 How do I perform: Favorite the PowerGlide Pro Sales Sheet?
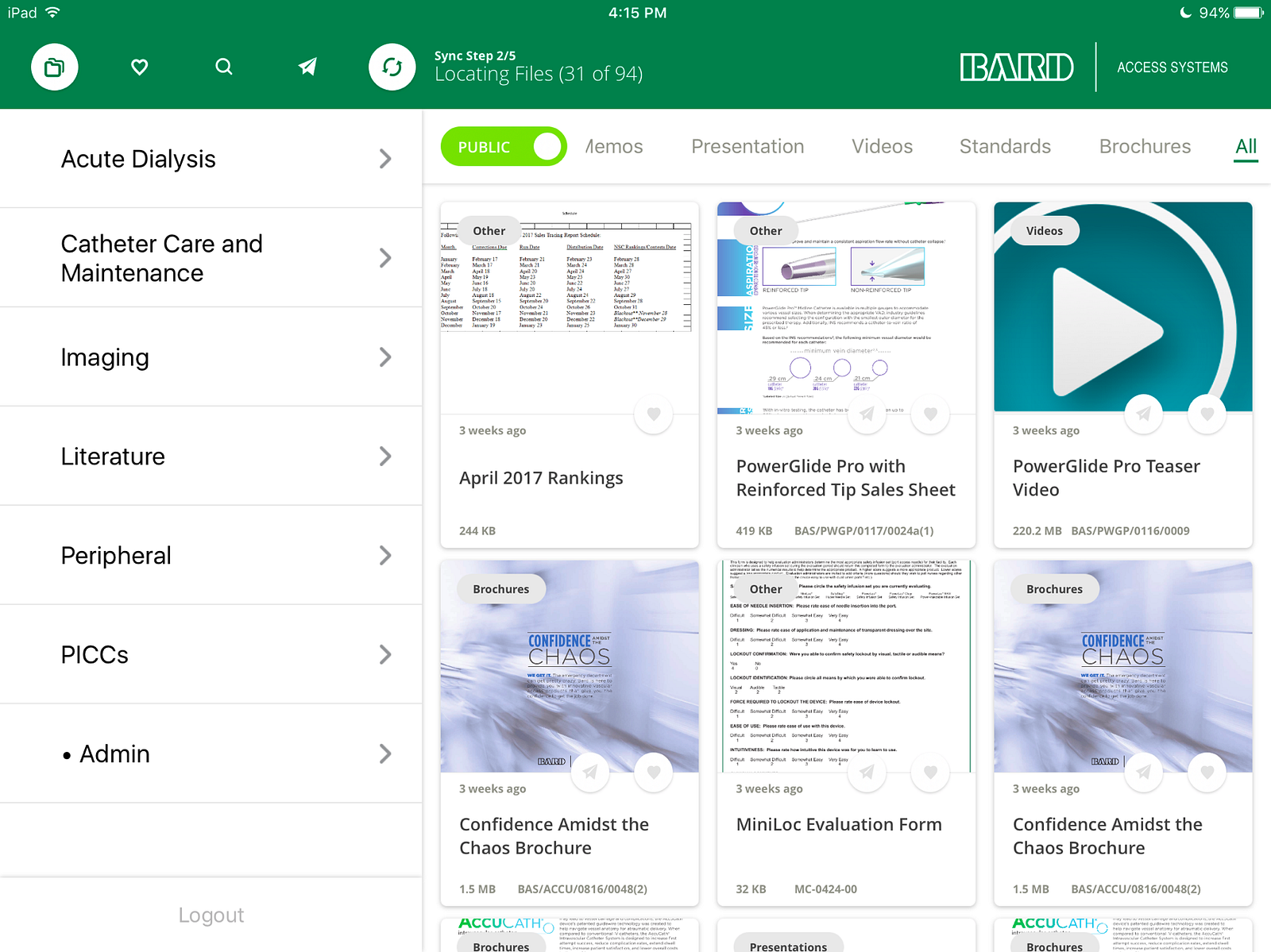tap(930, 414)
